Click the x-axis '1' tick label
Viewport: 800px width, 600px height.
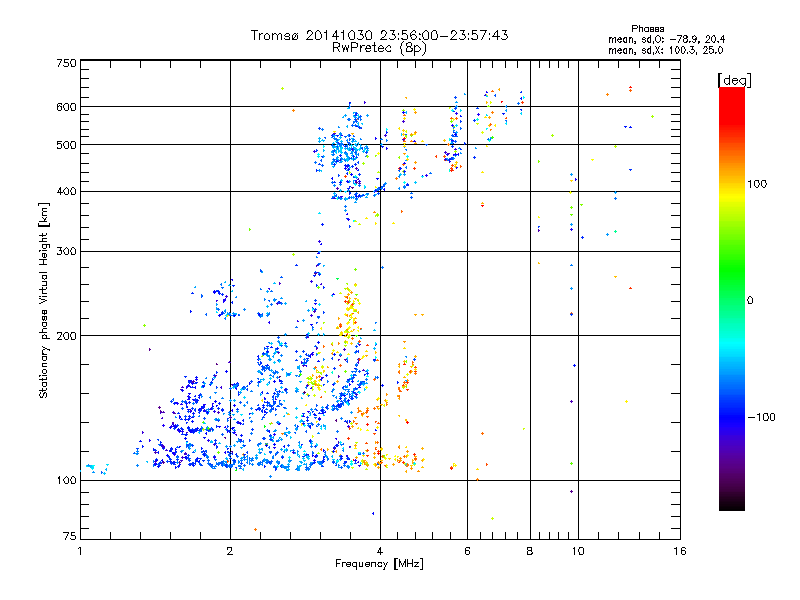80,551
